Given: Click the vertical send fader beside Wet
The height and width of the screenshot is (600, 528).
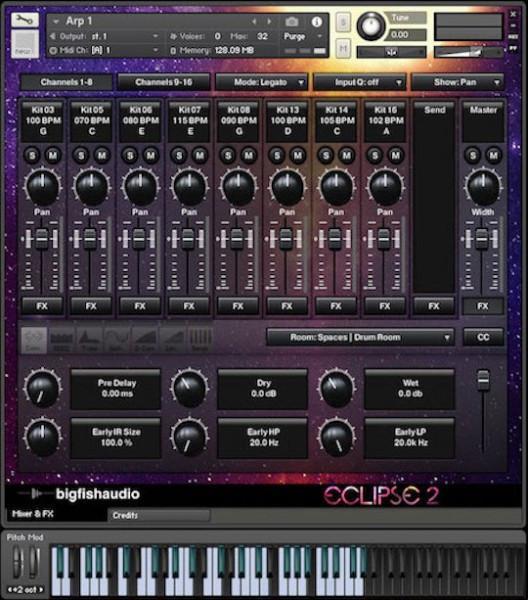Looking at the screenshot, I should pos(484,380).
